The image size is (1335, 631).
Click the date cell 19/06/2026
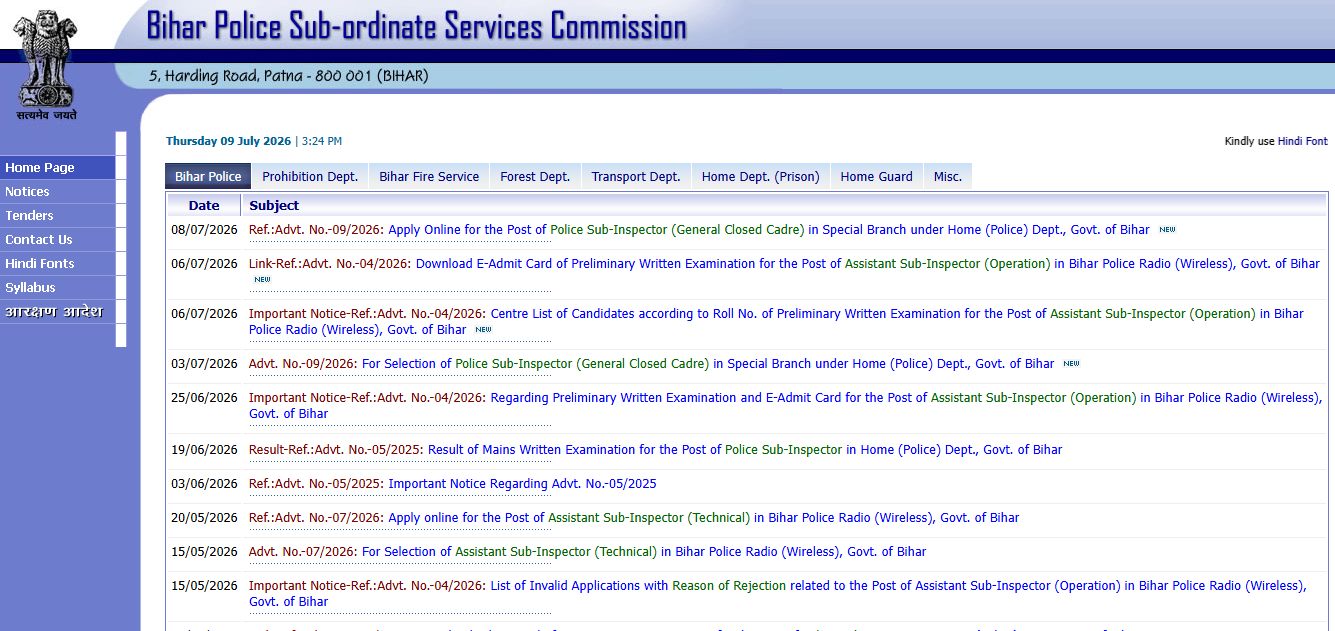point(204,450)
